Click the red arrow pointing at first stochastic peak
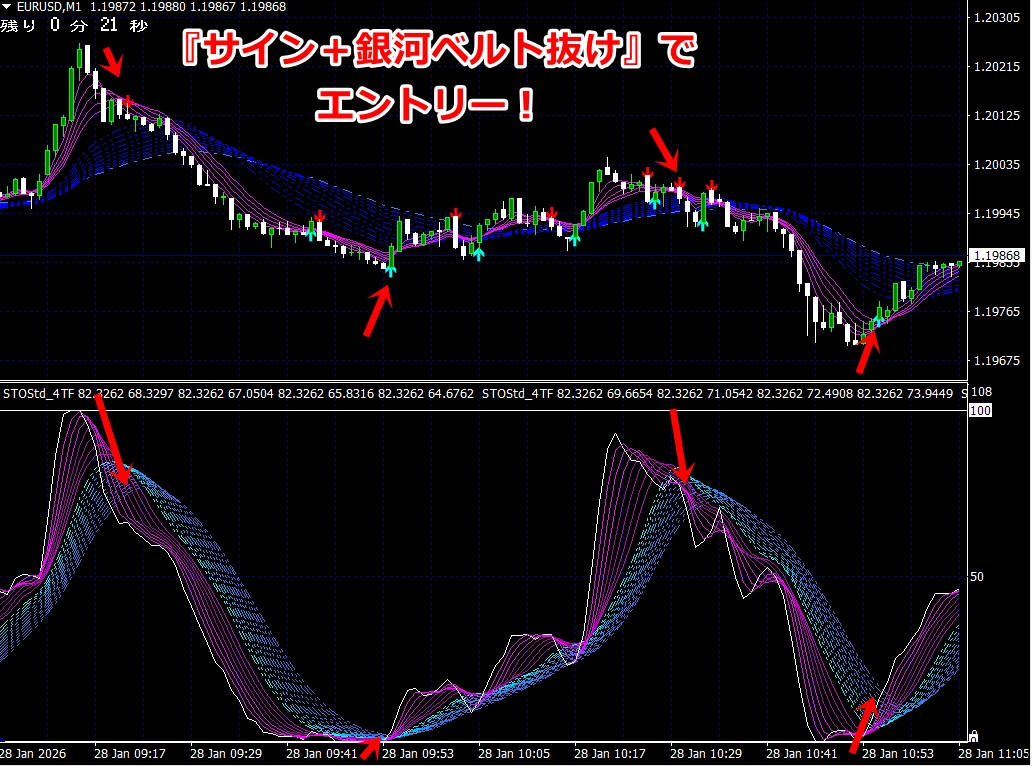The width and height of the screenshot is (1032, 767). [112, 440]
